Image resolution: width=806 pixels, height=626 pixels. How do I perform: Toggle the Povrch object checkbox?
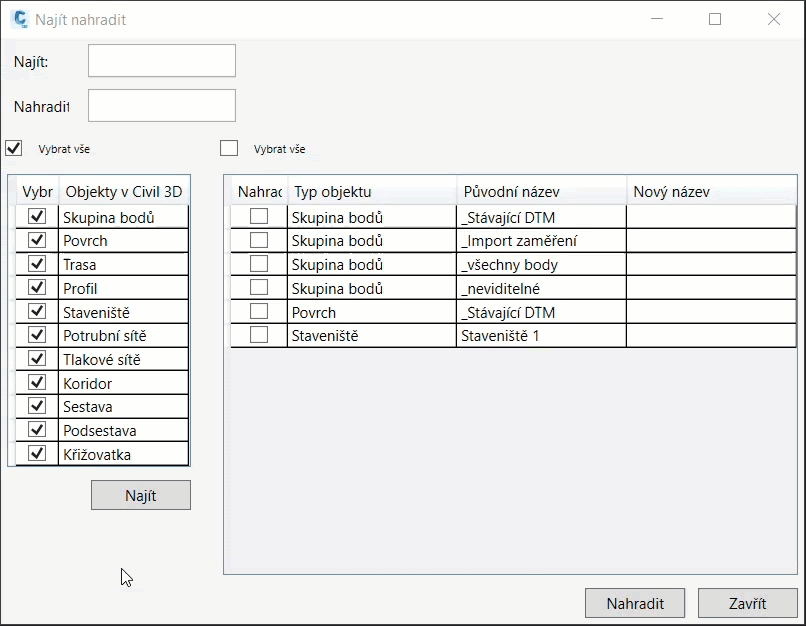(38, 240)
